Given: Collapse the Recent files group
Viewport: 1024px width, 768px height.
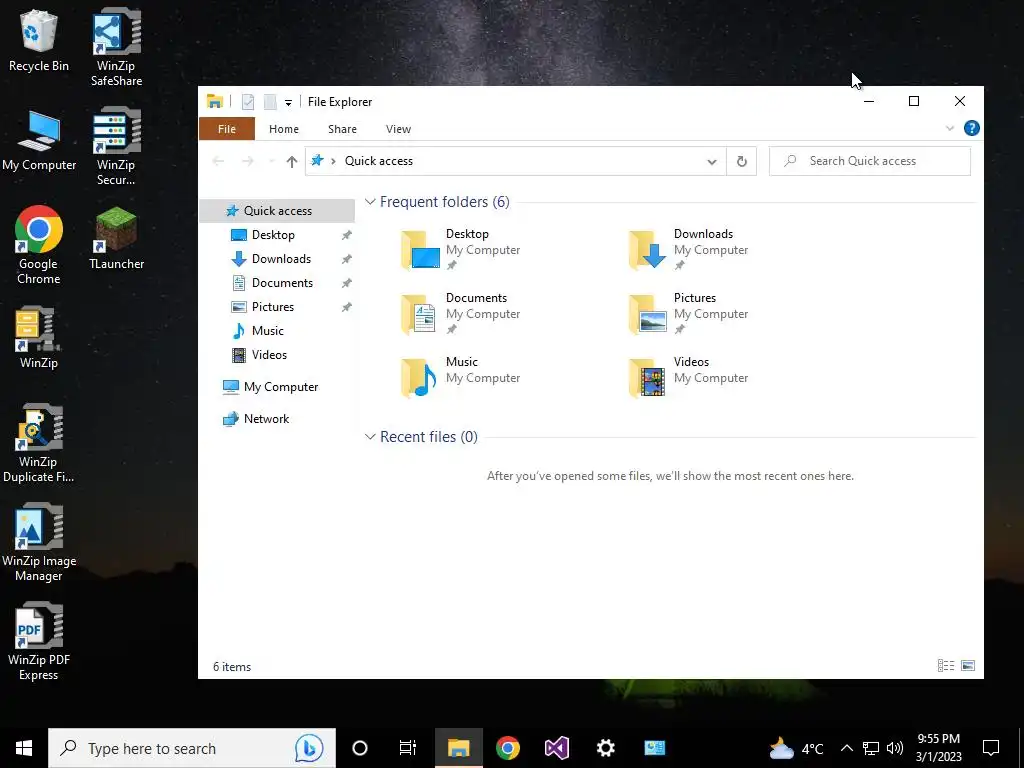Looking at the screenshot, I should [370, 436].
